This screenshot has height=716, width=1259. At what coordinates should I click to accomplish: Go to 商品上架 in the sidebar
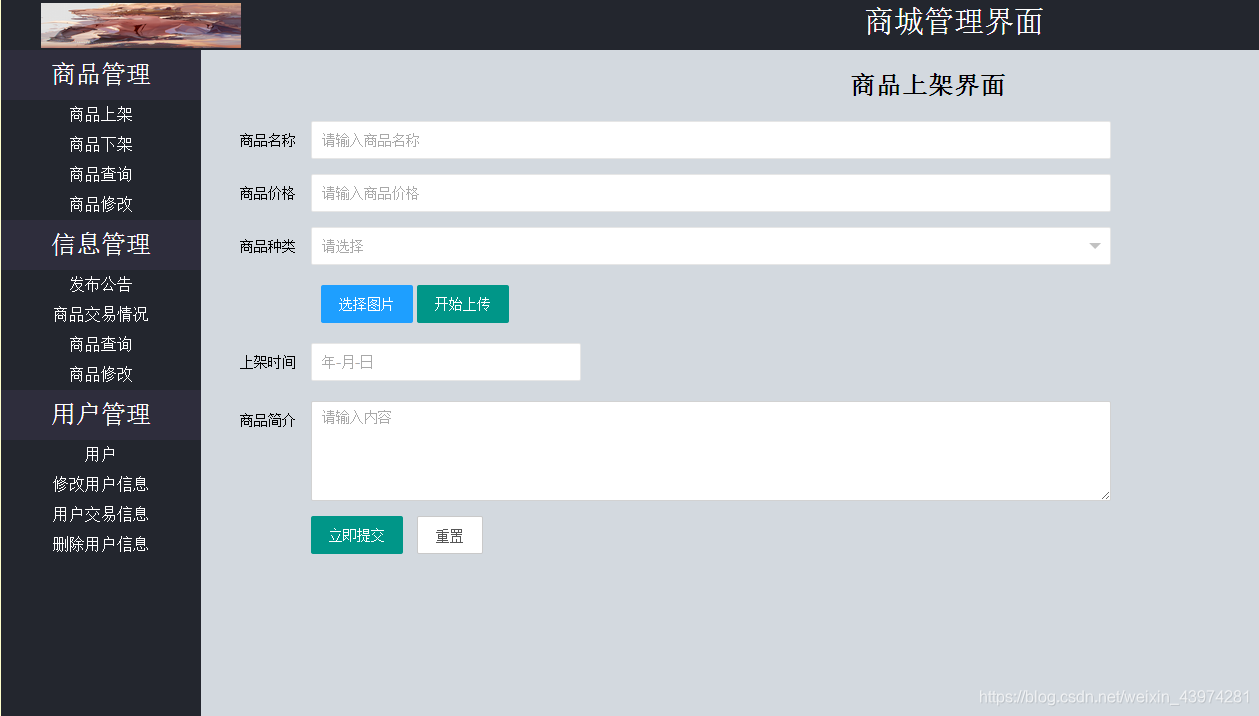(101, 115)
